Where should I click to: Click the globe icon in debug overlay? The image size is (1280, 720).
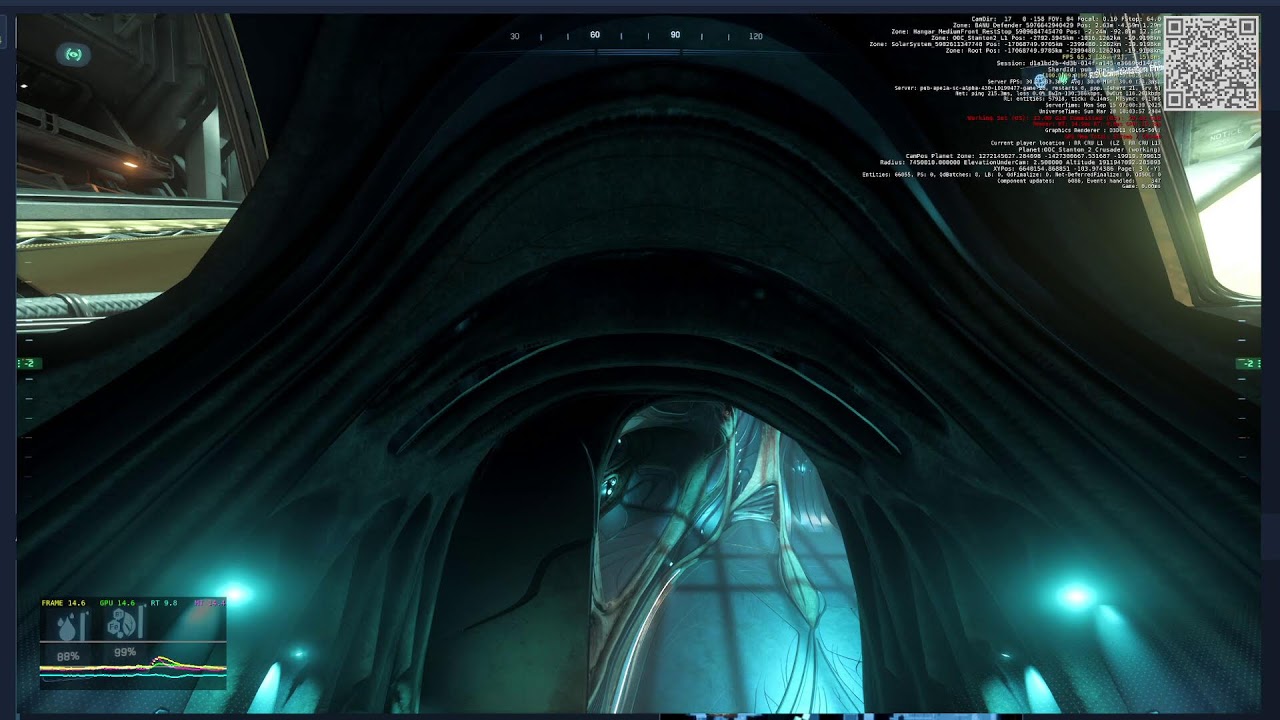pyautogui.click(x=1040, y=79)
